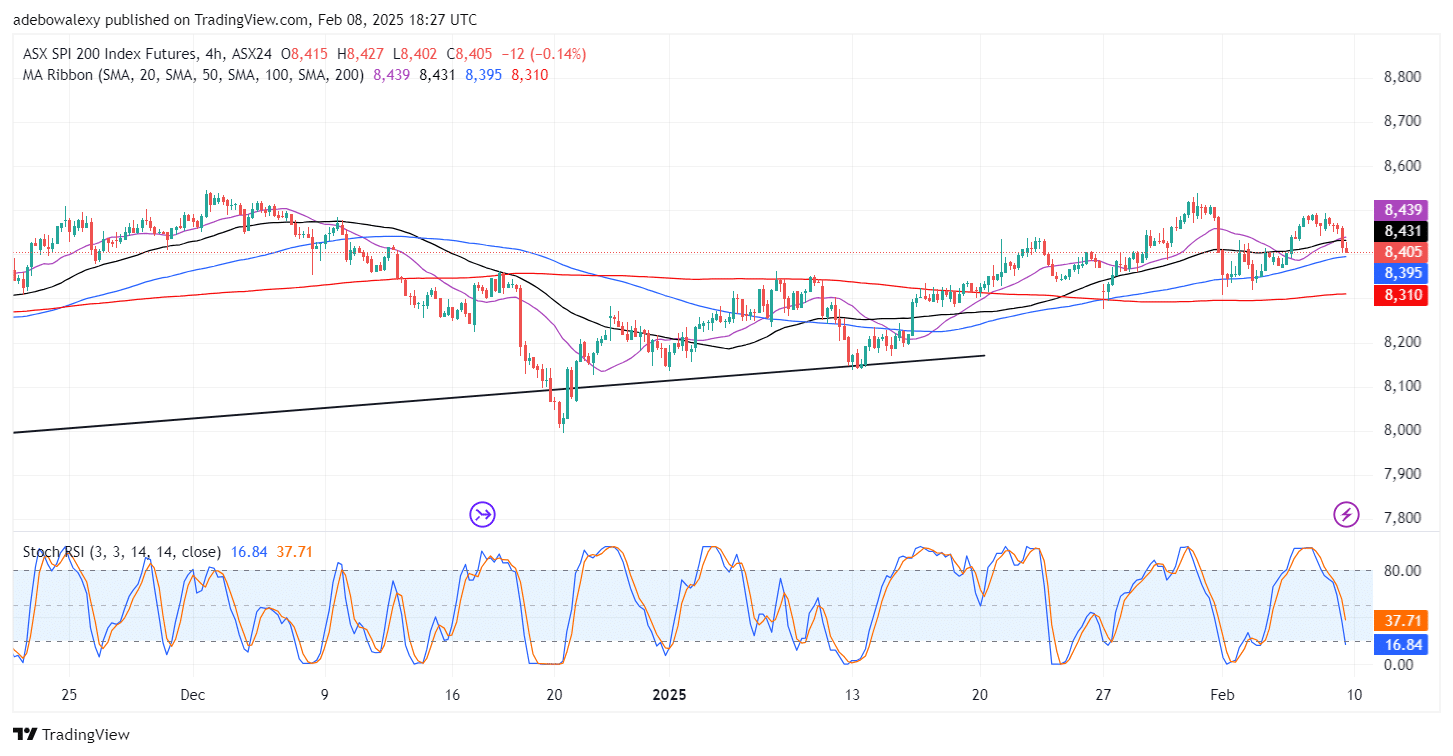Click the Dec date axis label
1453x756 pixels.
tap(193, 695)
